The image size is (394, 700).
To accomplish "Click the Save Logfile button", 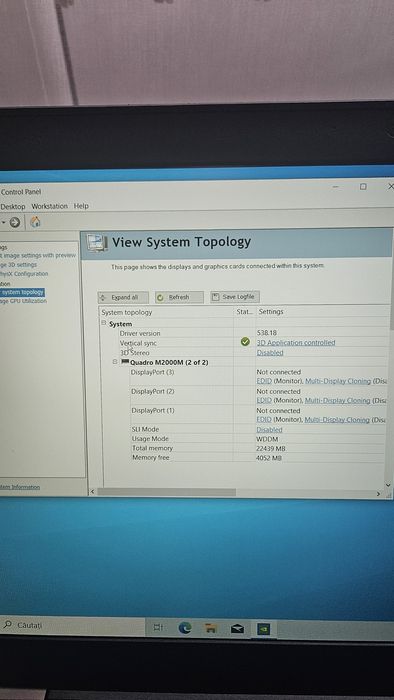I will 235,296.
